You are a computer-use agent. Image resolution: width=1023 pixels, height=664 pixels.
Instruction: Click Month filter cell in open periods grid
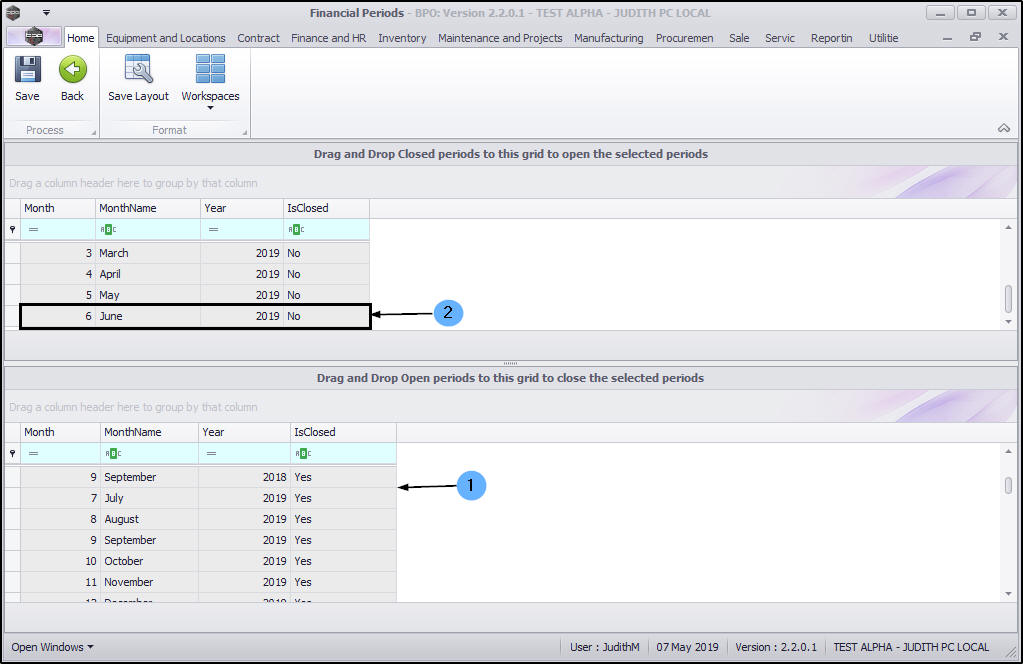pyautogui.click(x=57, y=229)
